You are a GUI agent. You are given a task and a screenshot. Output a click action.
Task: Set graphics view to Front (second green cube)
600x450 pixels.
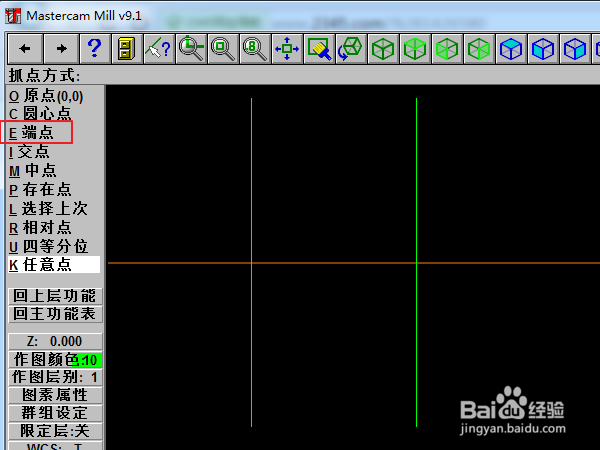(x=415, y=49)
